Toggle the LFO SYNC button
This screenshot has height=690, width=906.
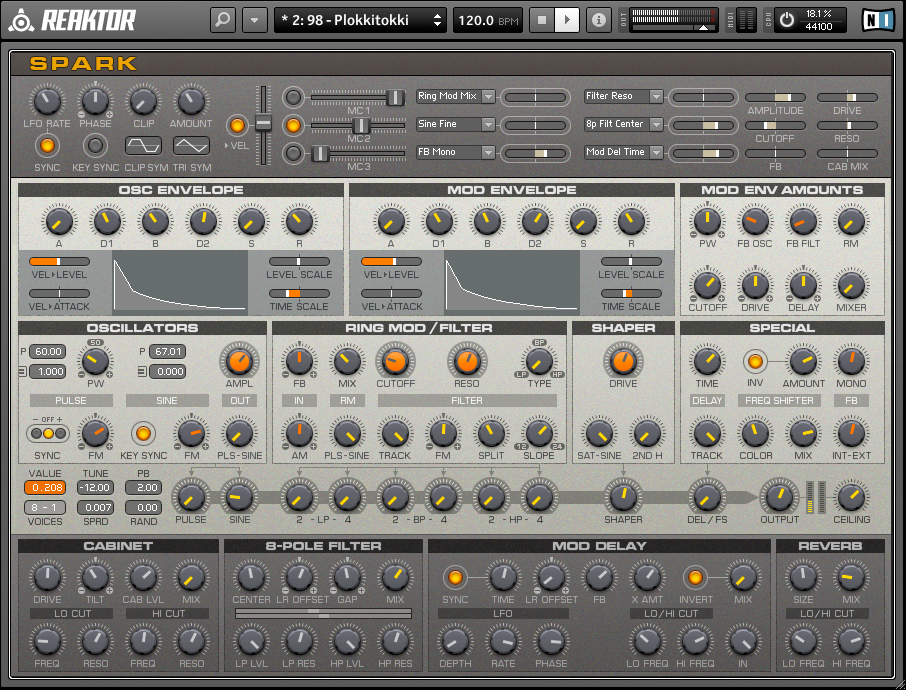[x=47, y=146]
